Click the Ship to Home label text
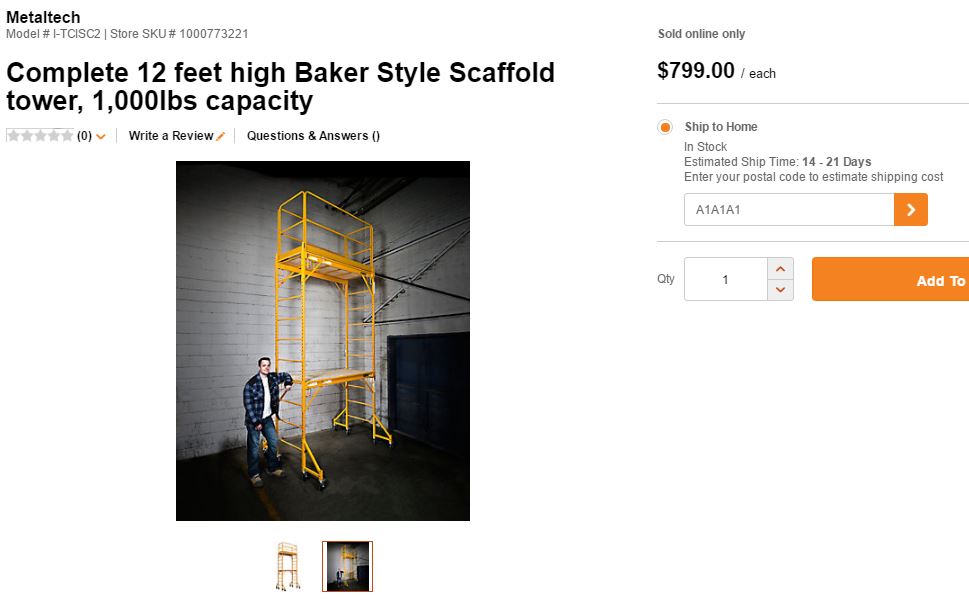 (x=720, y=127)
